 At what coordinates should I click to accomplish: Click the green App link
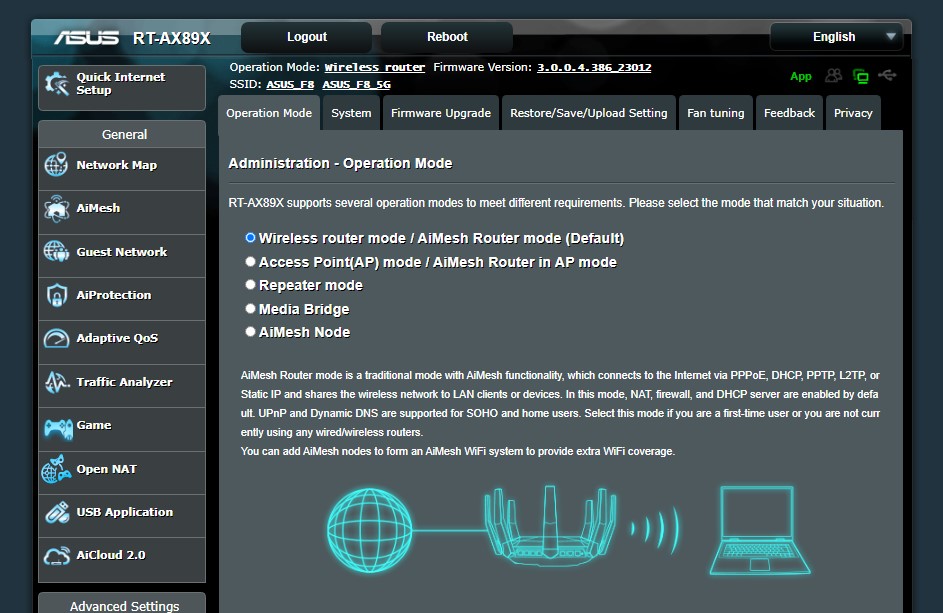(800, 76)
